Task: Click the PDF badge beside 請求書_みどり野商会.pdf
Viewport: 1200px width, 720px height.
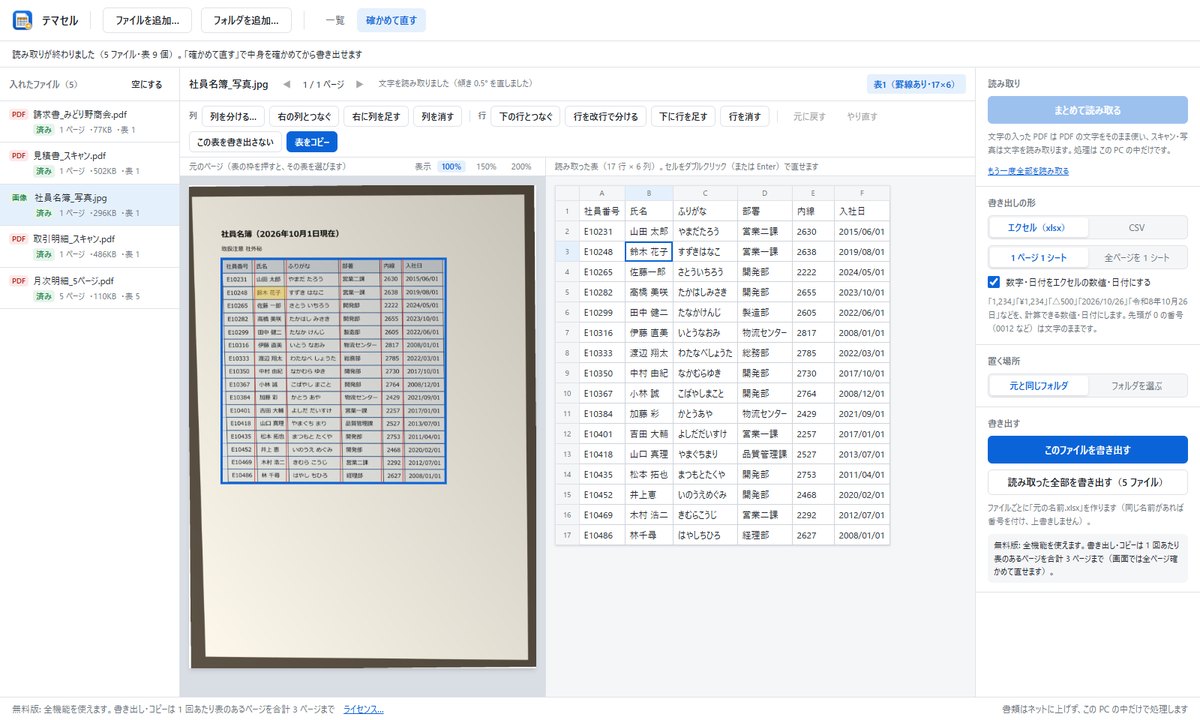Action: click(x=19, y=115)
